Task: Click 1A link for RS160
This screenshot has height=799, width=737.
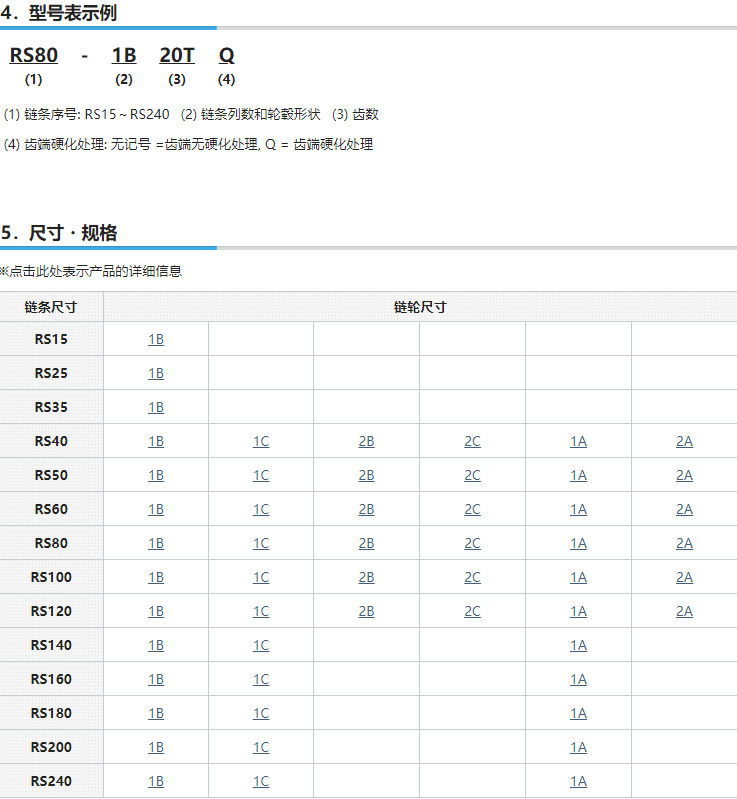Action: click(x=578, y=679)
